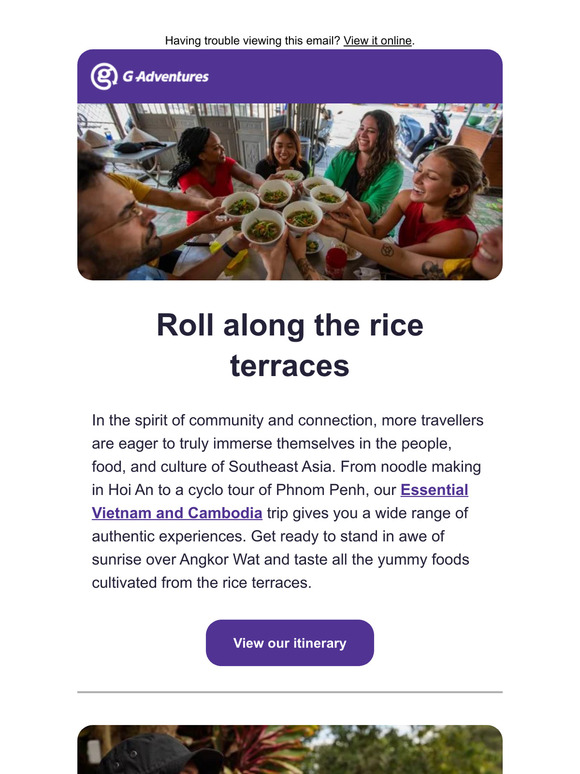Click the G Adventures circular logo icon
The width and height of the screenshot is (580, 774).
104,76
